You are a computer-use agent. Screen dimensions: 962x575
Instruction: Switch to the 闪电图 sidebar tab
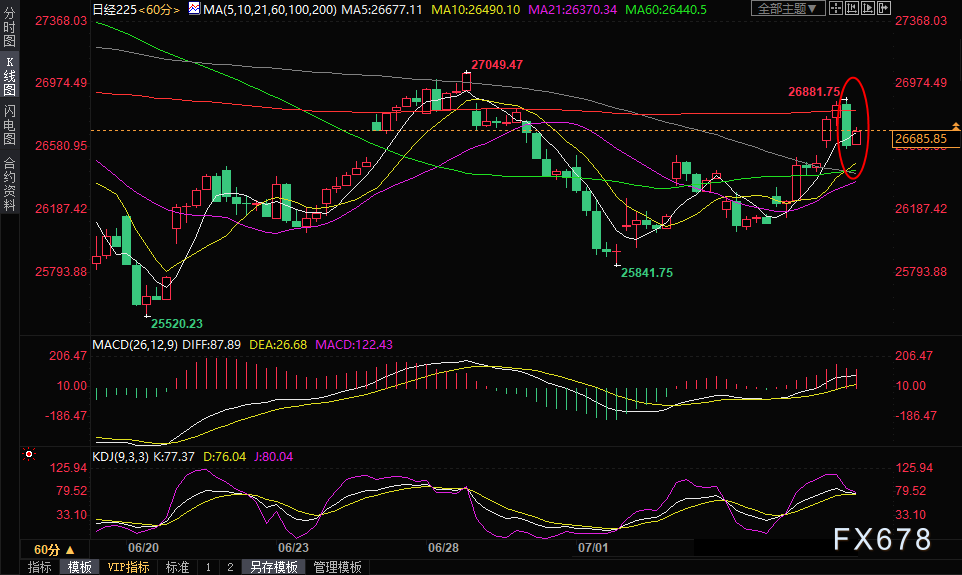pyautogui.click(x=9, y=125)
